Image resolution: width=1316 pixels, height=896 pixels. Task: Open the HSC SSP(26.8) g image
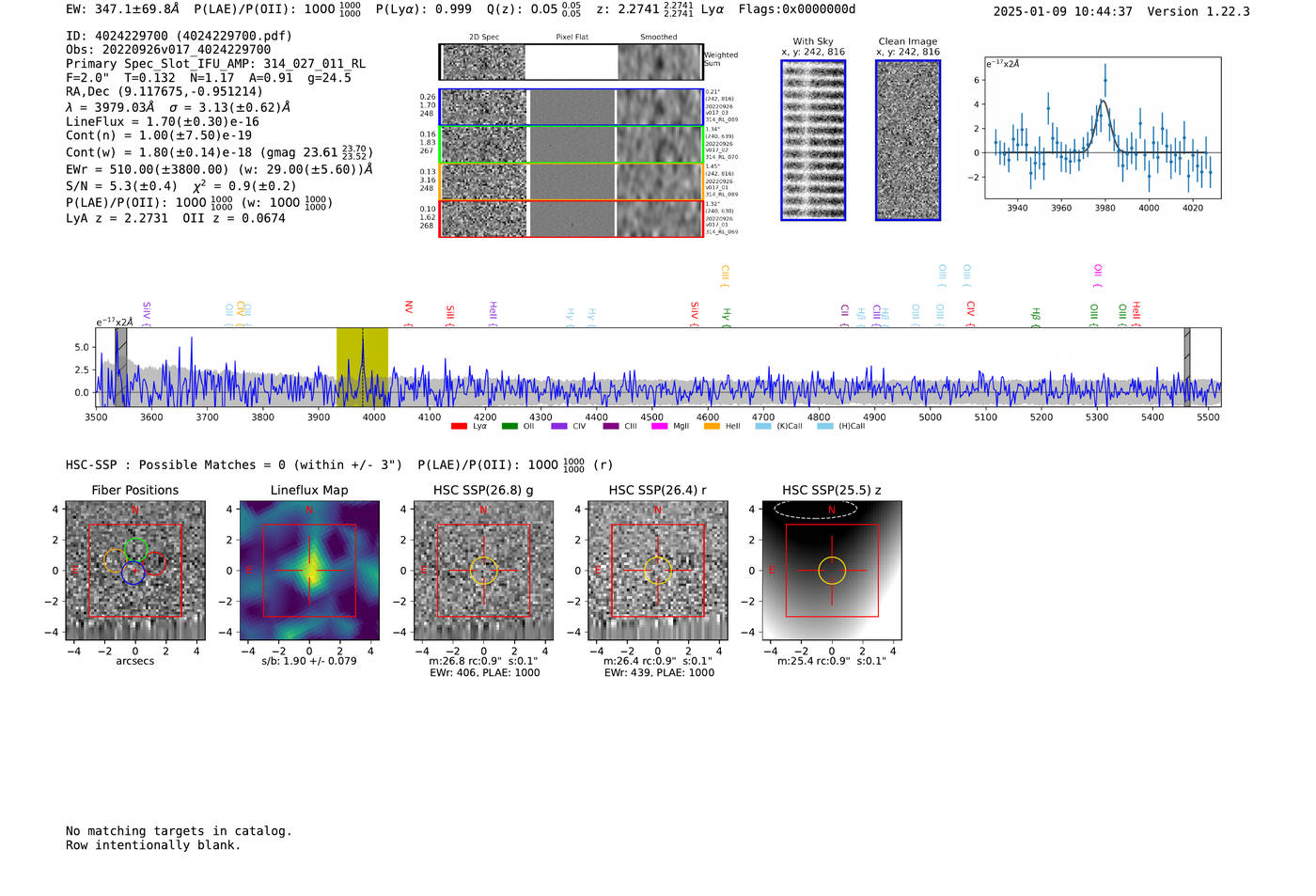[x=483, y=571]
